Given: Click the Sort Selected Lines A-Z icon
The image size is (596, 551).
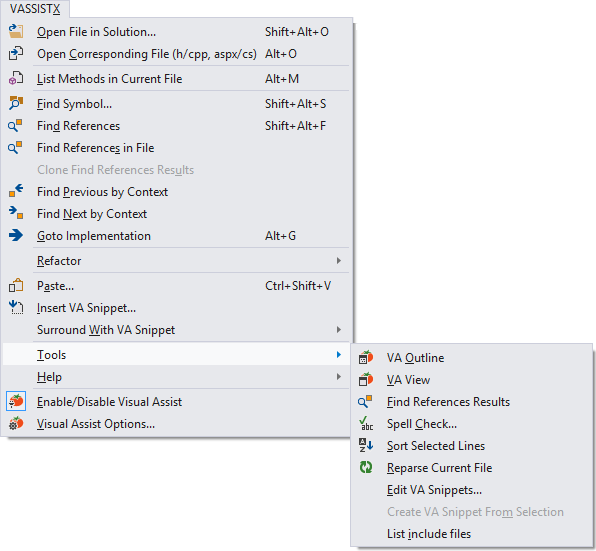Looking at the screenshot, I should pos(366,445).
